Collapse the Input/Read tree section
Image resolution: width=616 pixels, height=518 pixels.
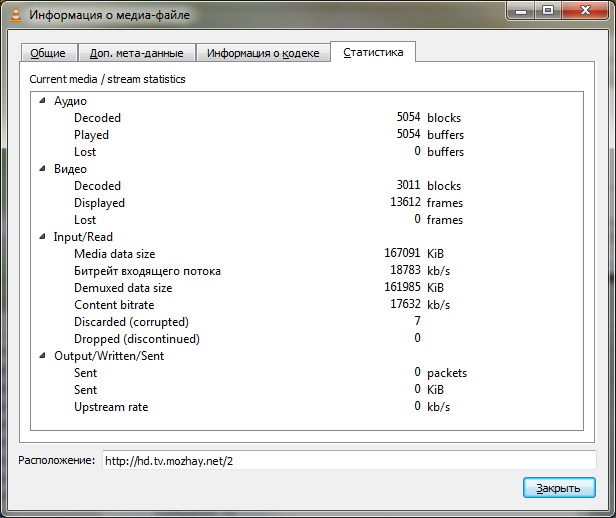pyautogui.click(x=42, y=237)
